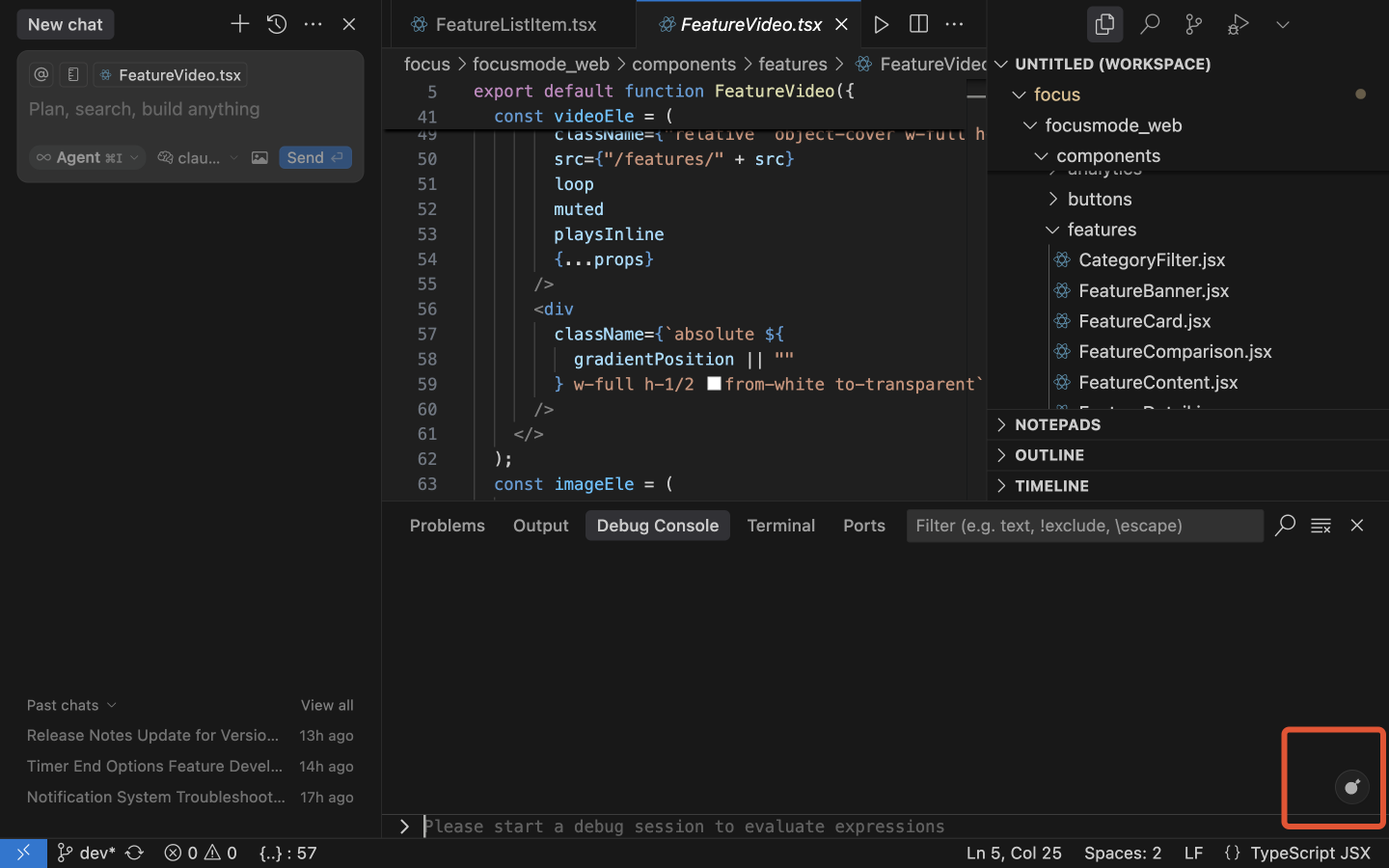Viewport: 1389px width, 868px height.
Task: Open chat history clock icon
Action: [x=277, y=24]
